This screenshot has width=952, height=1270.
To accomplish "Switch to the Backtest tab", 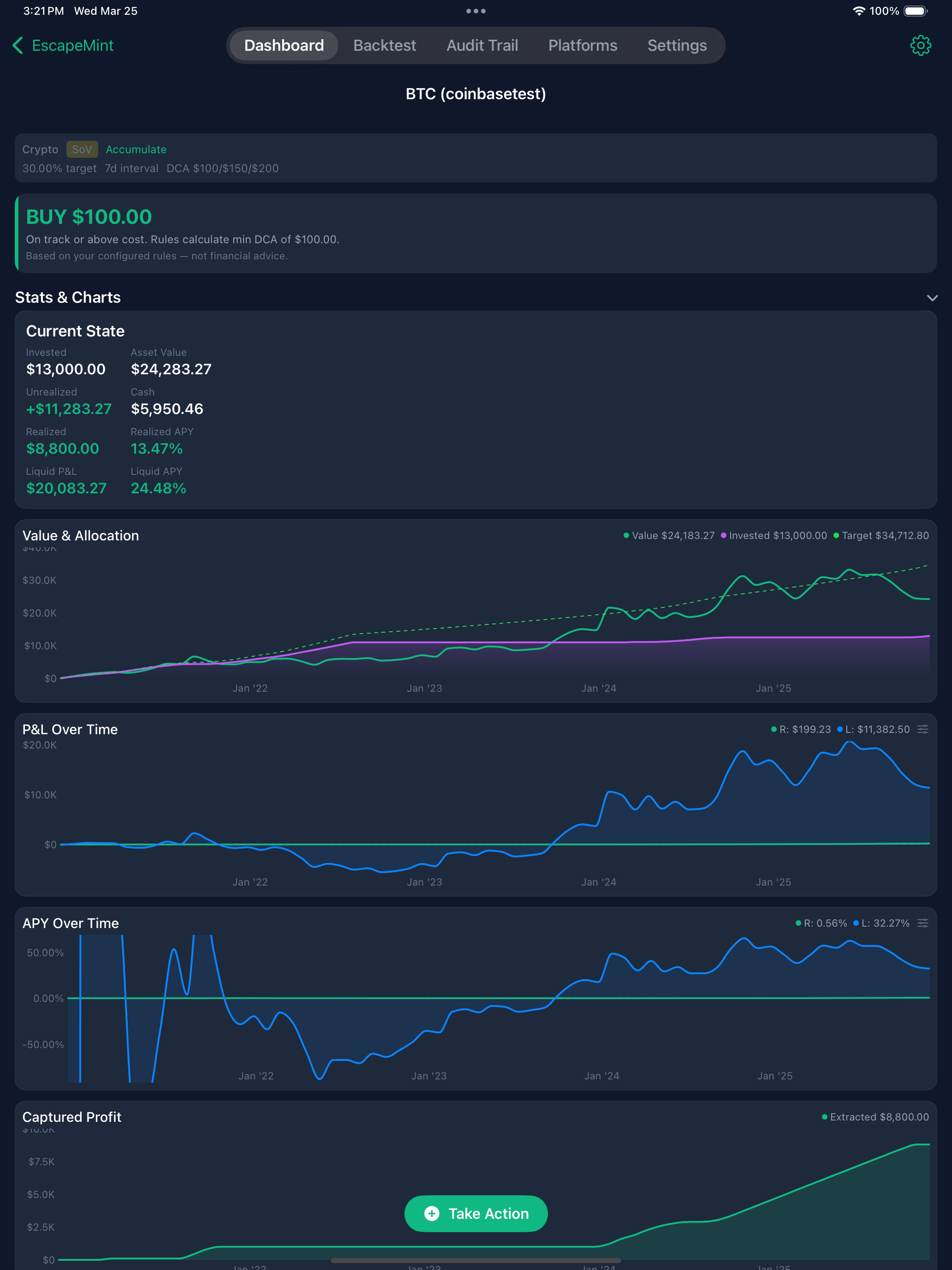I will click(x=385, y=45).
